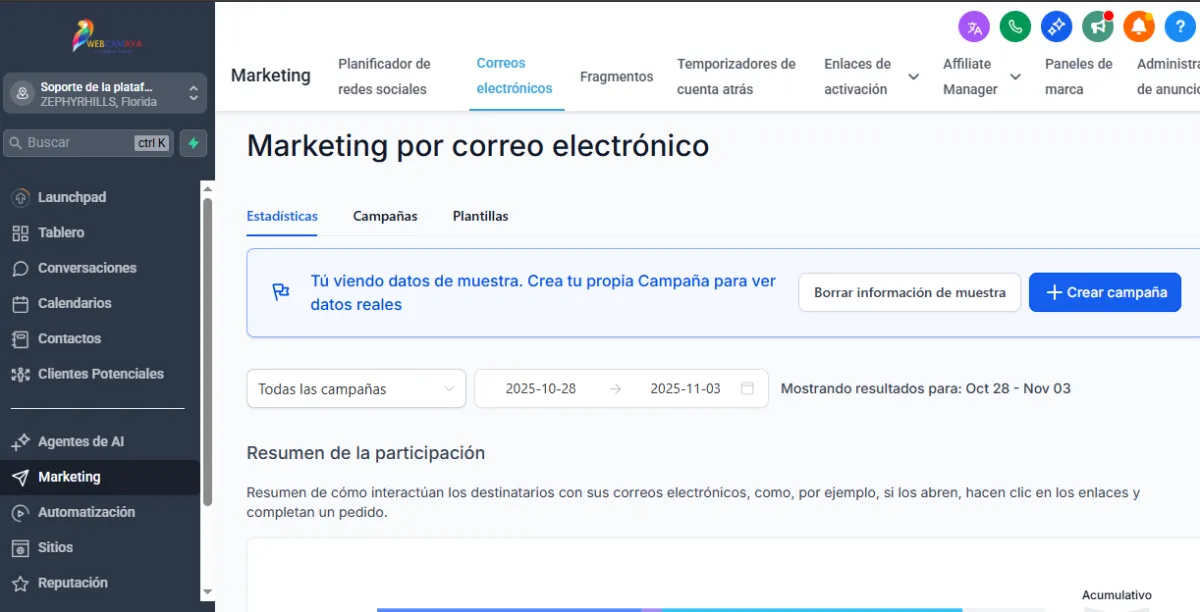Click the Sitios sidebar icon

pos(20,548)
